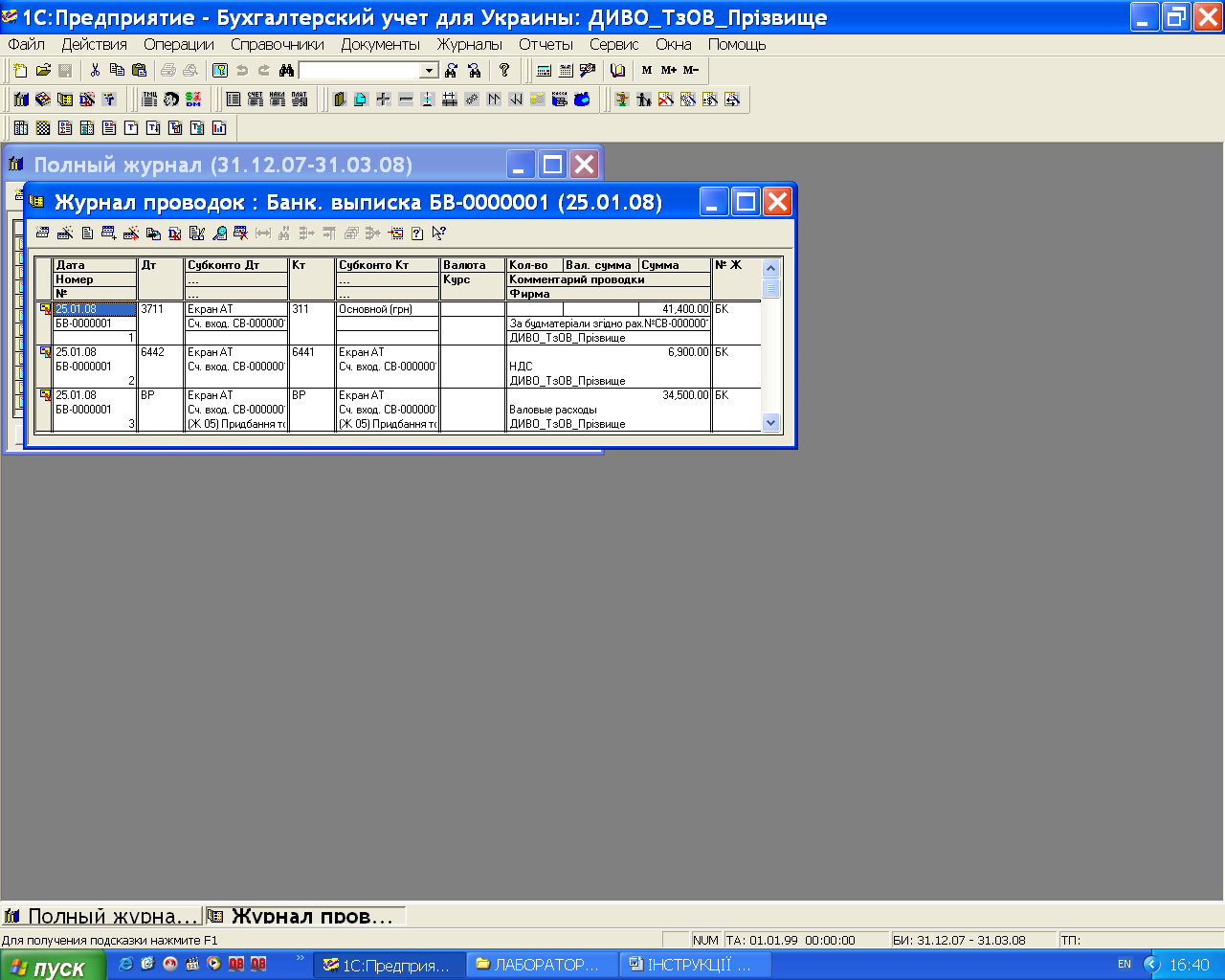Click the Open folder icon in main toolbar
The width and height of the screenshot is (1225, 980).
(43, 70)
